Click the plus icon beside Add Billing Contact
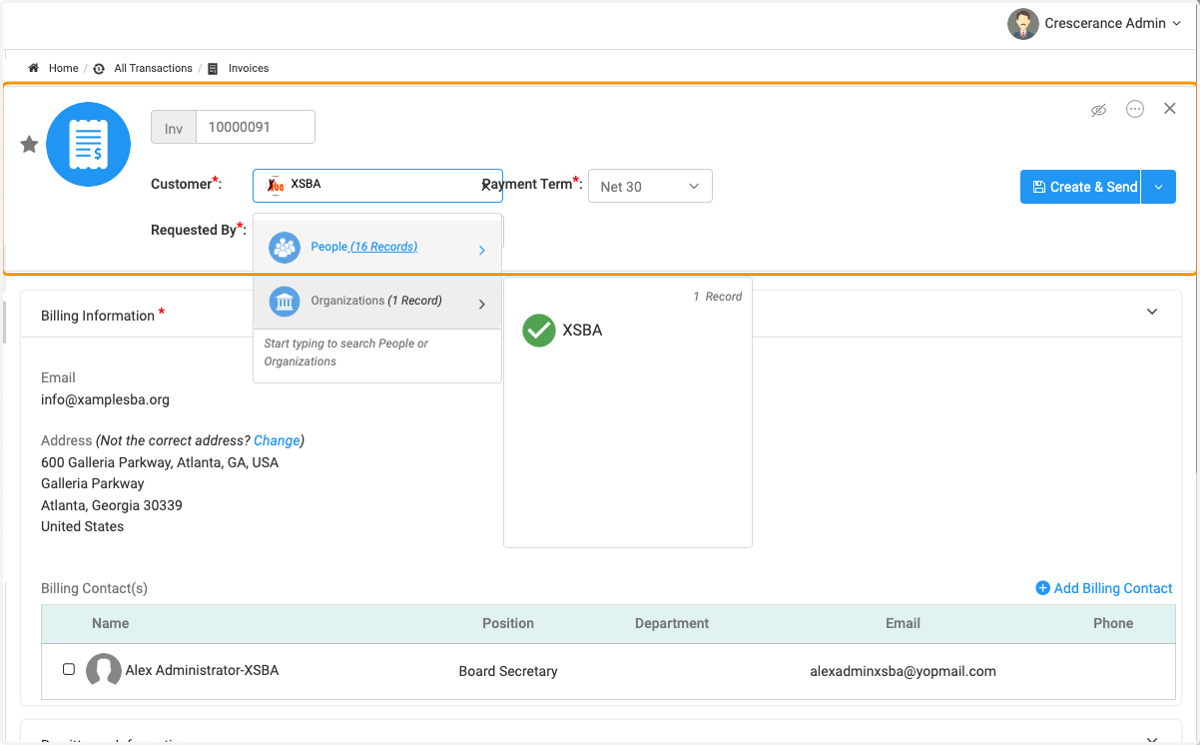This screenshot has width=1200, height=745. click(x=1043, y=588)
